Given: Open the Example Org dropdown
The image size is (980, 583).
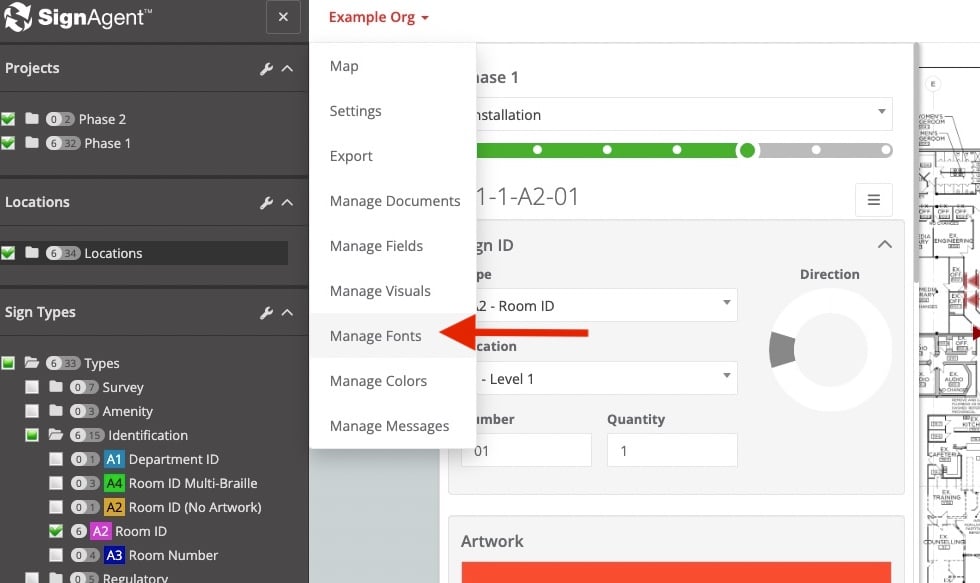Looking at the screenshot, I should (x=378, y=17).
